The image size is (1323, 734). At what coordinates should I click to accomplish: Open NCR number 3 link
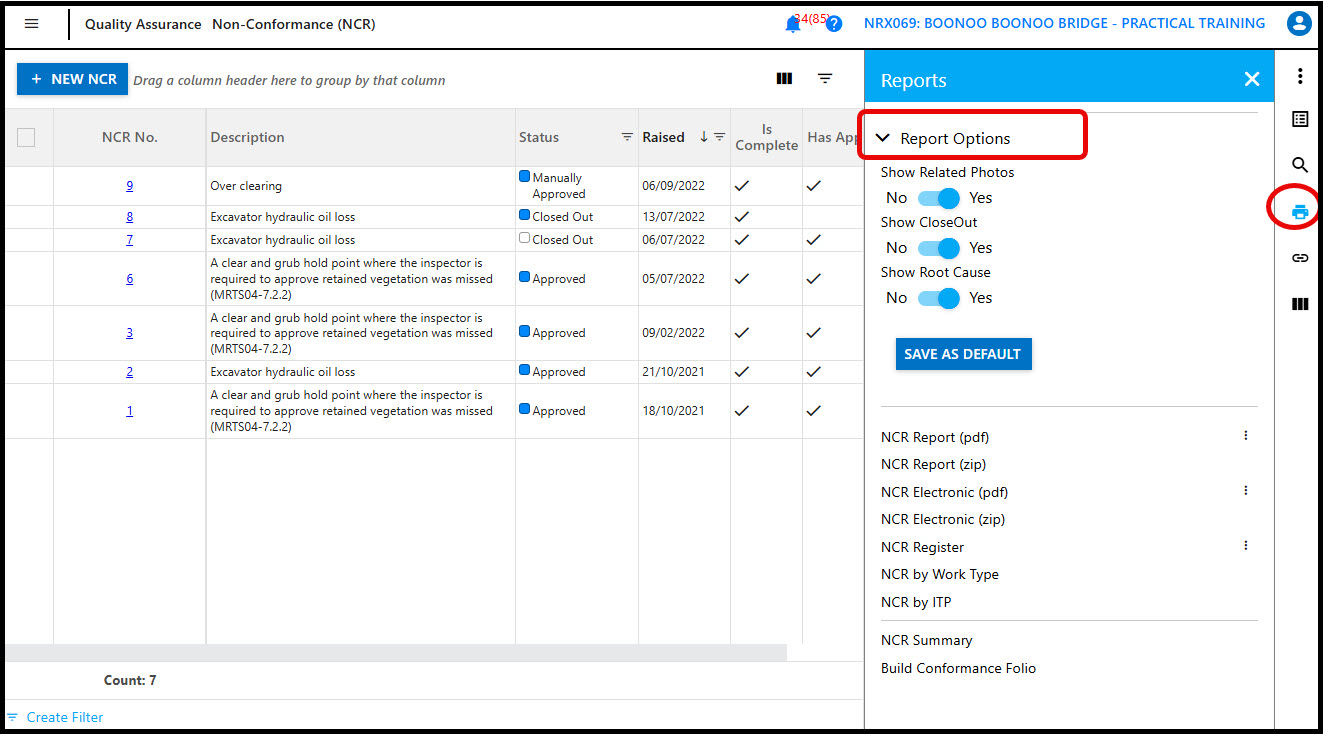[129, 333]
